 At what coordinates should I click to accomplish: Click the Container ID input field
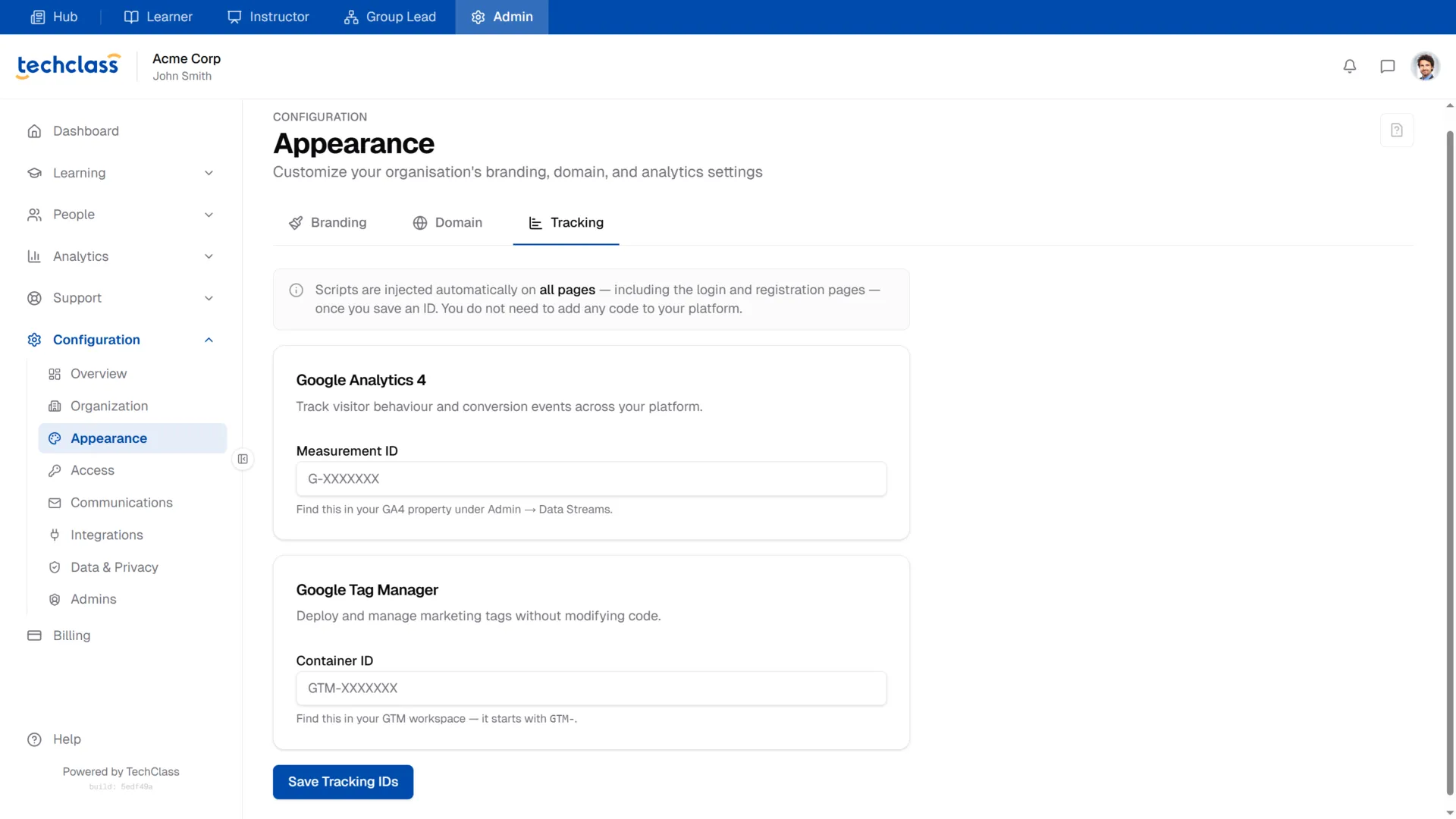(x=591, y=689)
